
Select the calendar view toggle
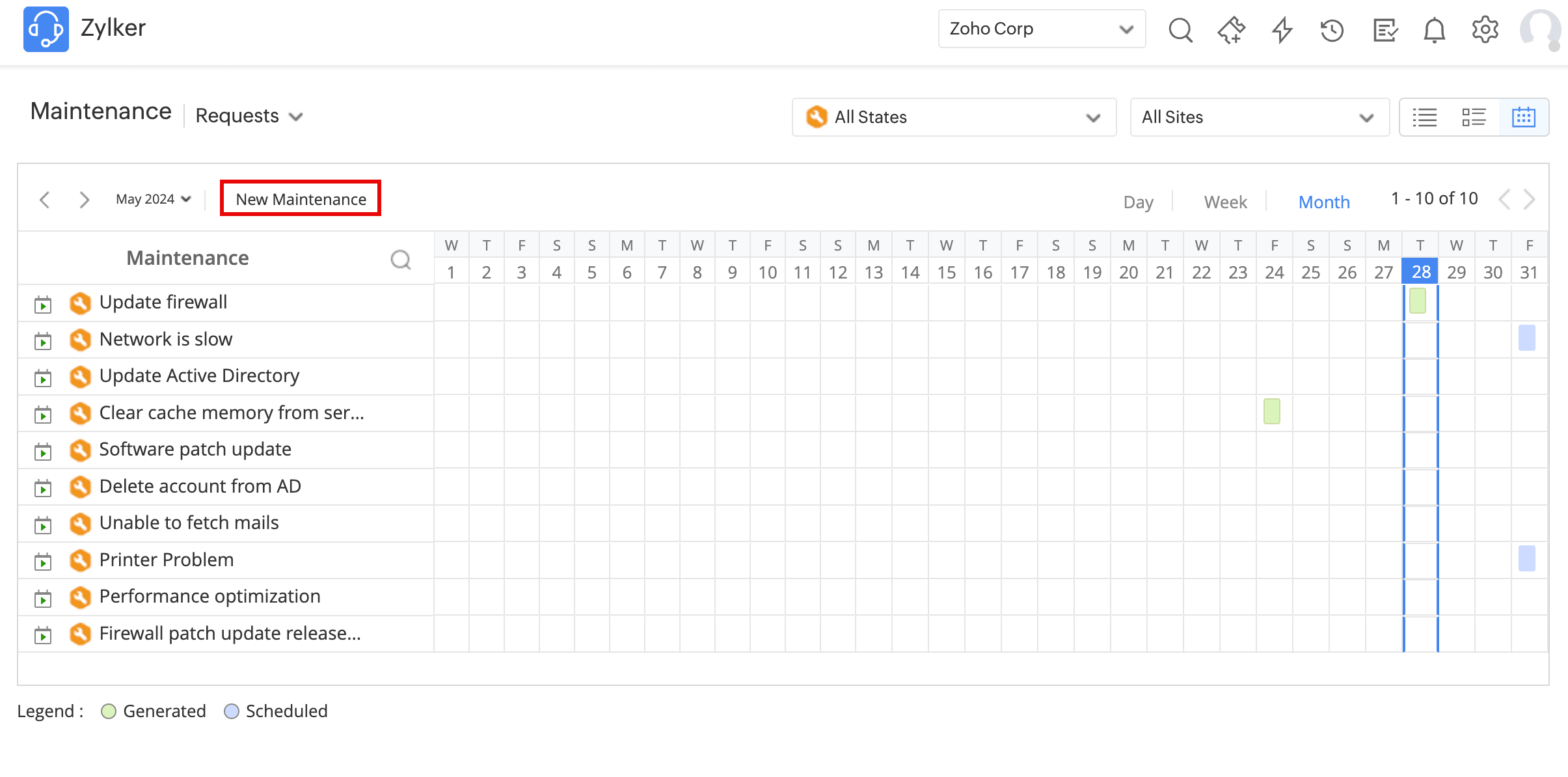1523,117
